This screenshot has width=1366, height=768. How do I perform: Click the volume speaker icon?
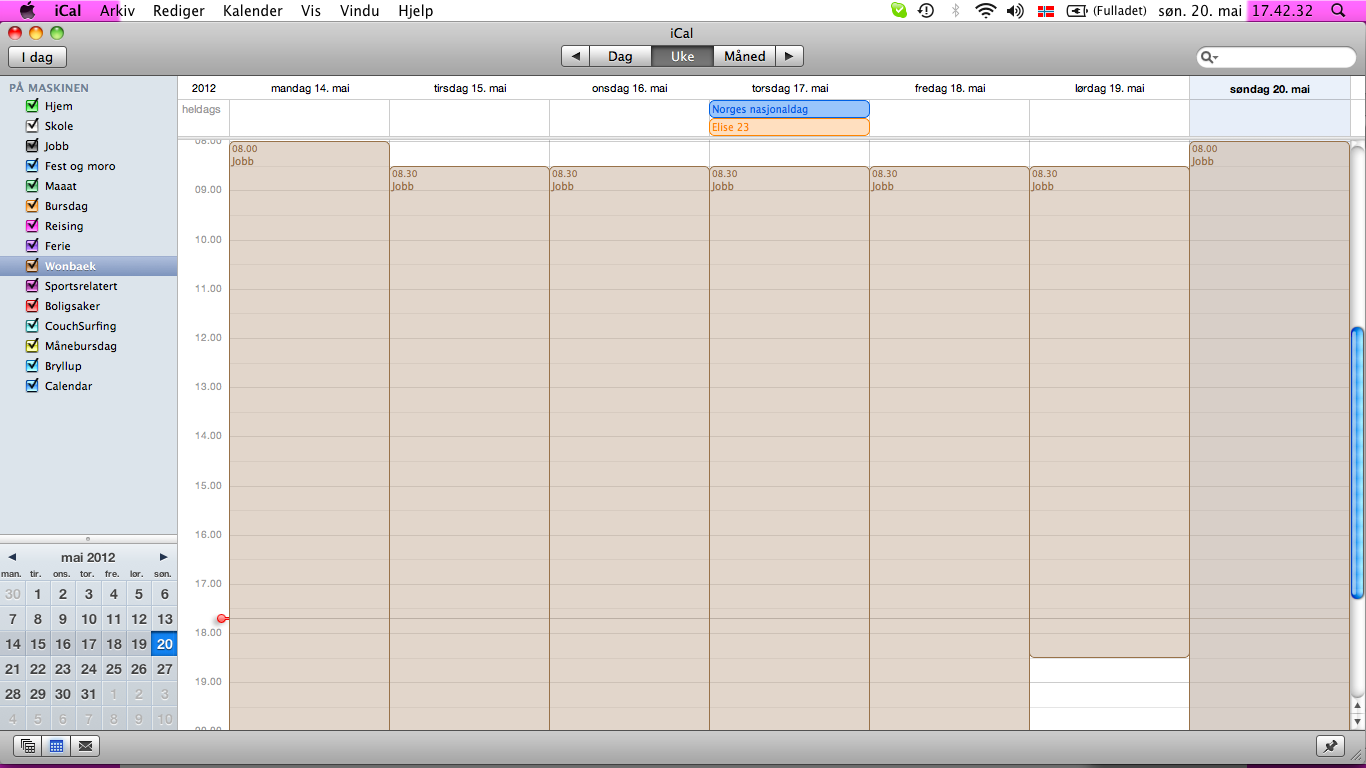coord(1015,11)
